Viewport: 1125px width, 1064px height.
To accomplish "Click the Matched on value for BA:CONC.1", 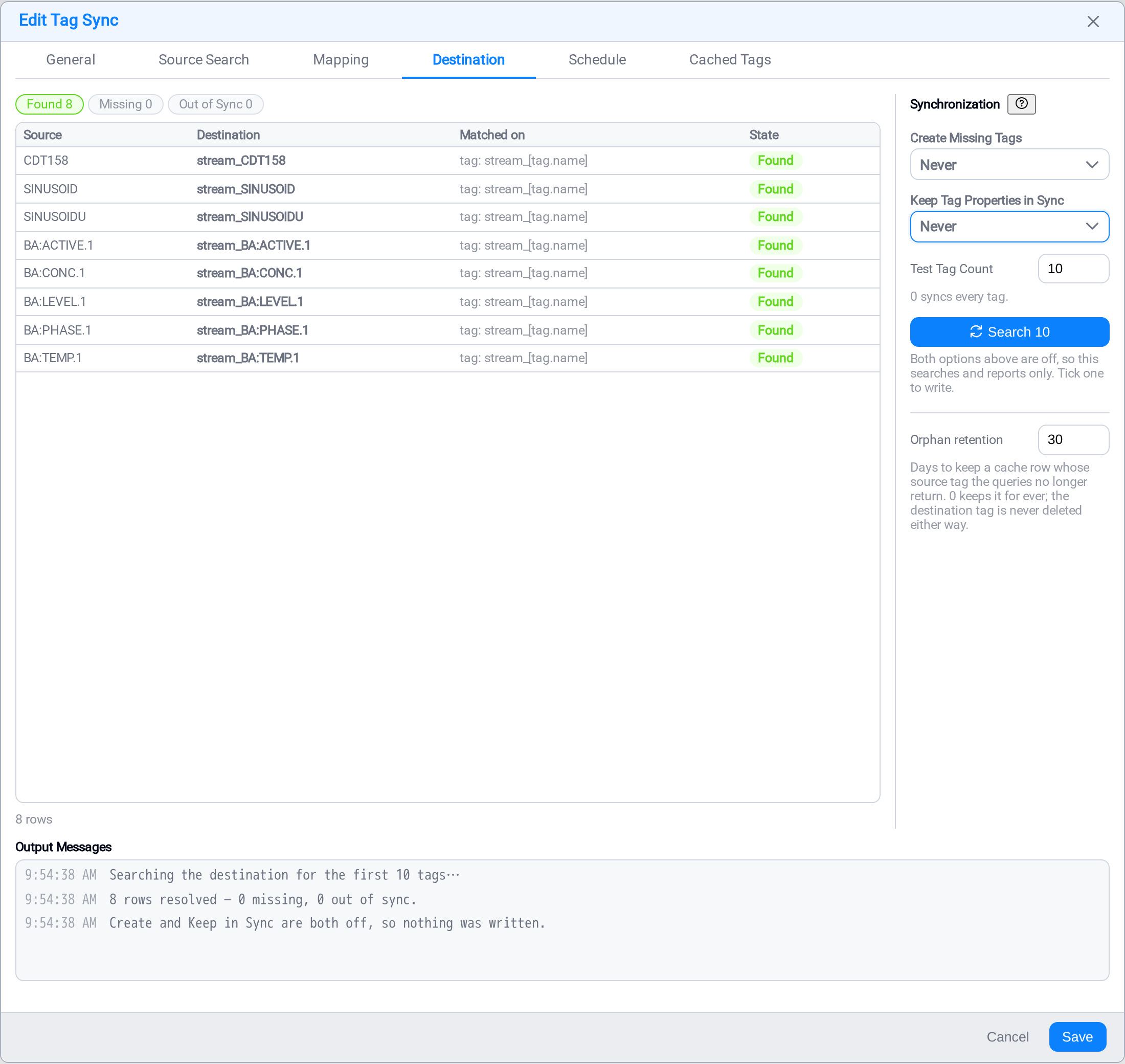I will point(523,273).
